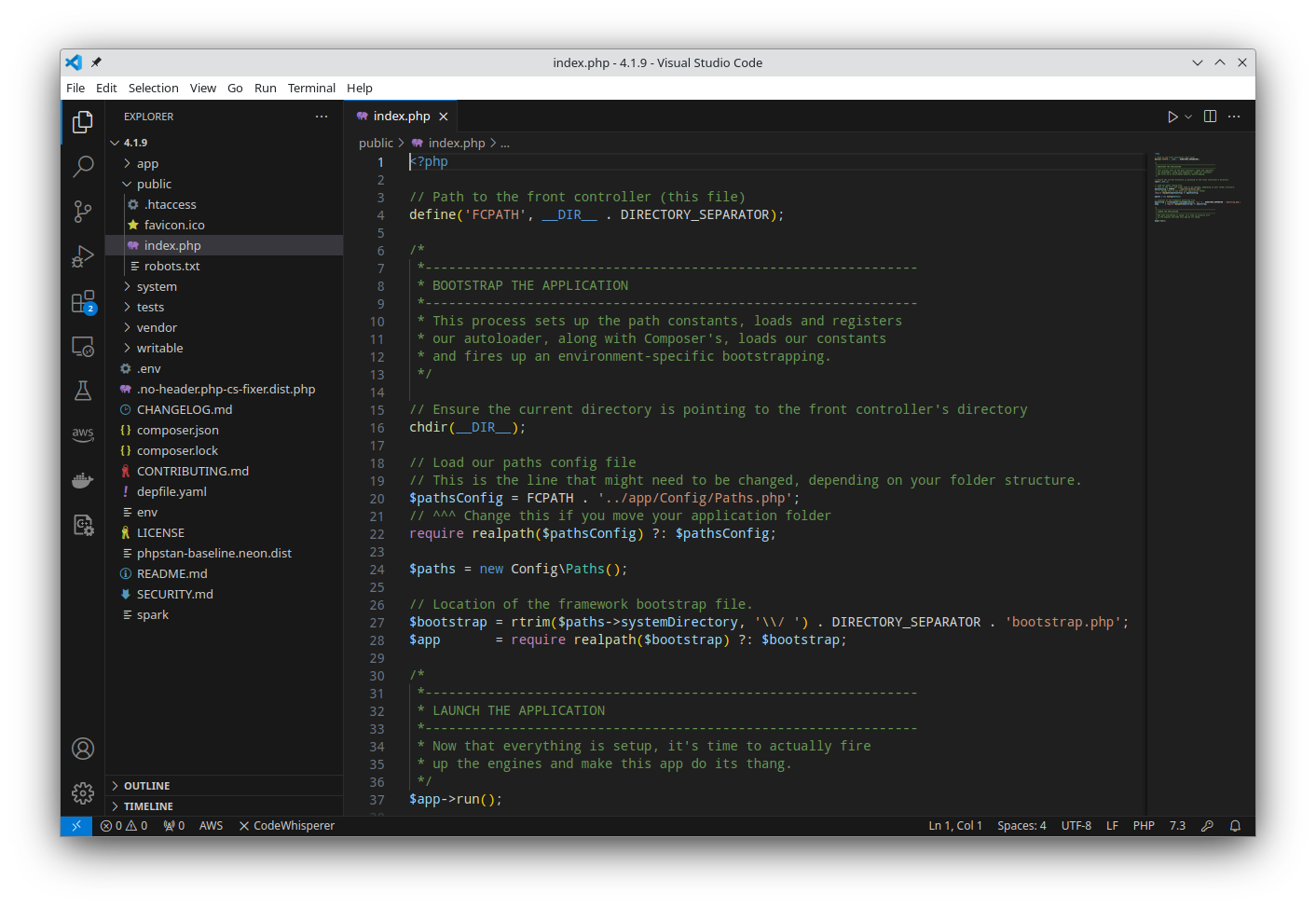Select encoding UTF-8
This screenshot has width=1316, height=908.
click(x=1076, y=826)
